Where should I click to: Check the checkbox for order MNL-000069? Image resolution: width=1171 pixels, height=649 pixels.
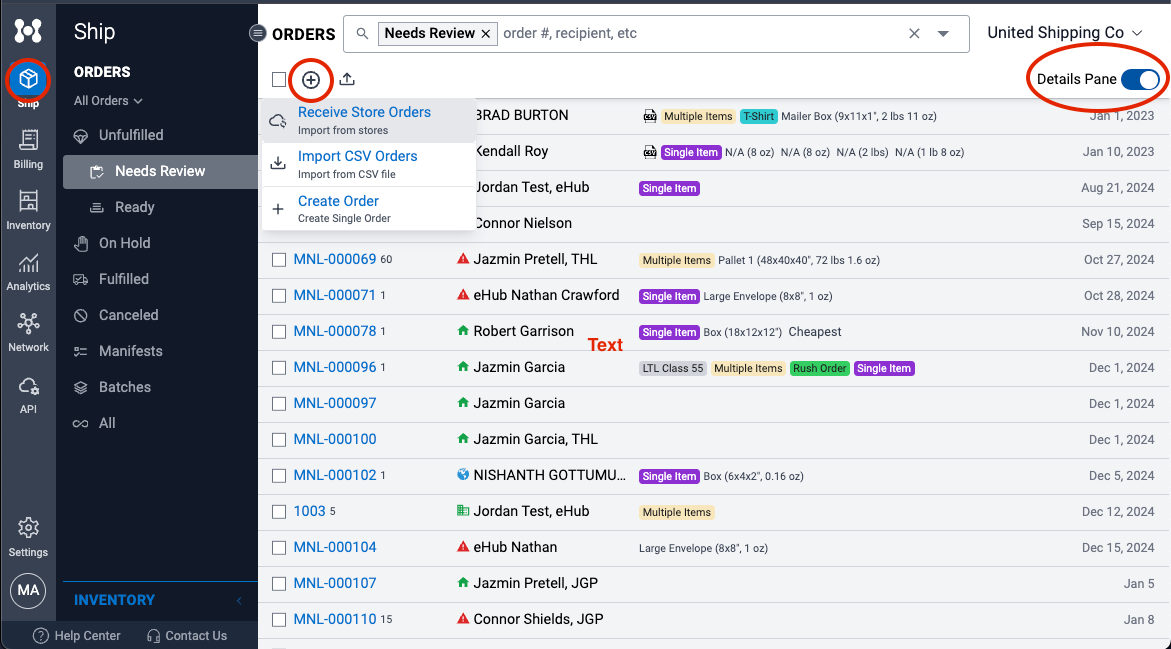(x=278, y=259)
